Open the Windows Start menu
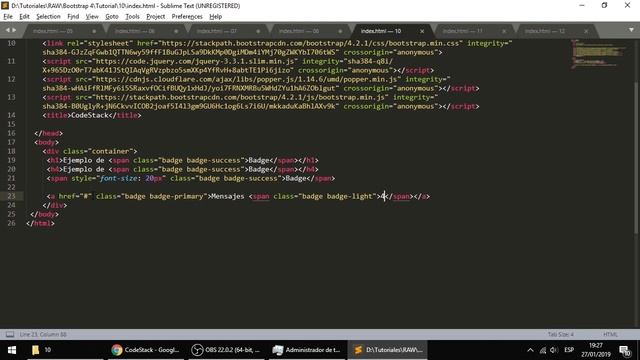640x360 pixels. (x=12, y=350)
